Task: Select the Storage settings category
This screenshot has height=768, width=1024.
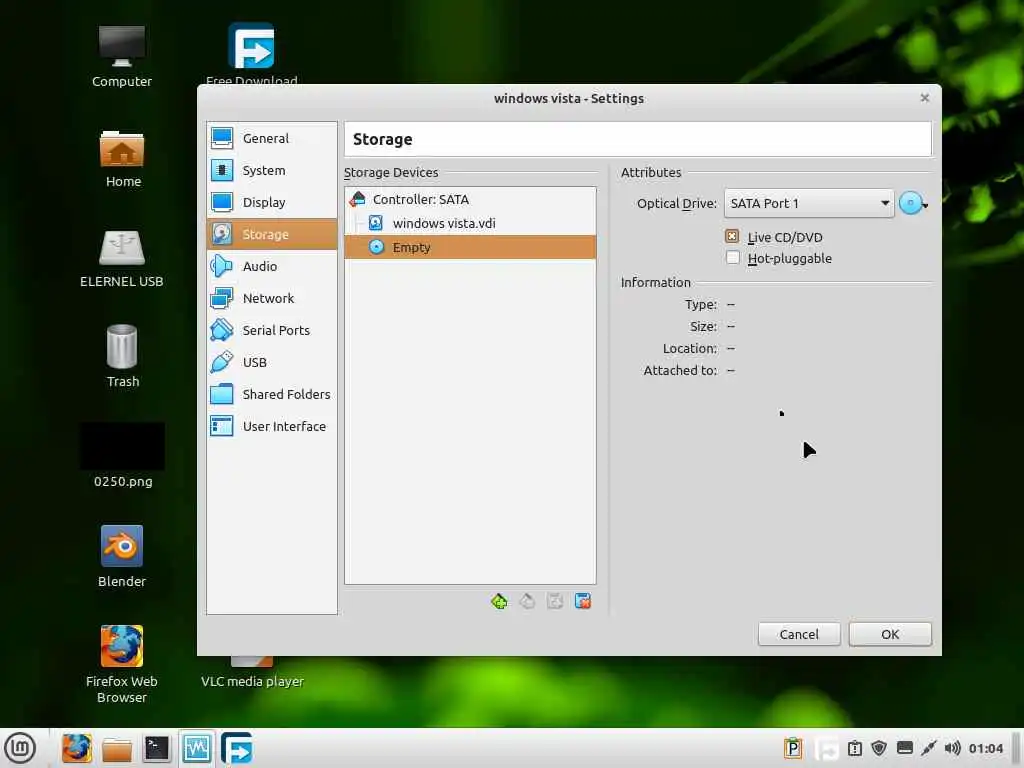Action: click(x=272, y=234)
